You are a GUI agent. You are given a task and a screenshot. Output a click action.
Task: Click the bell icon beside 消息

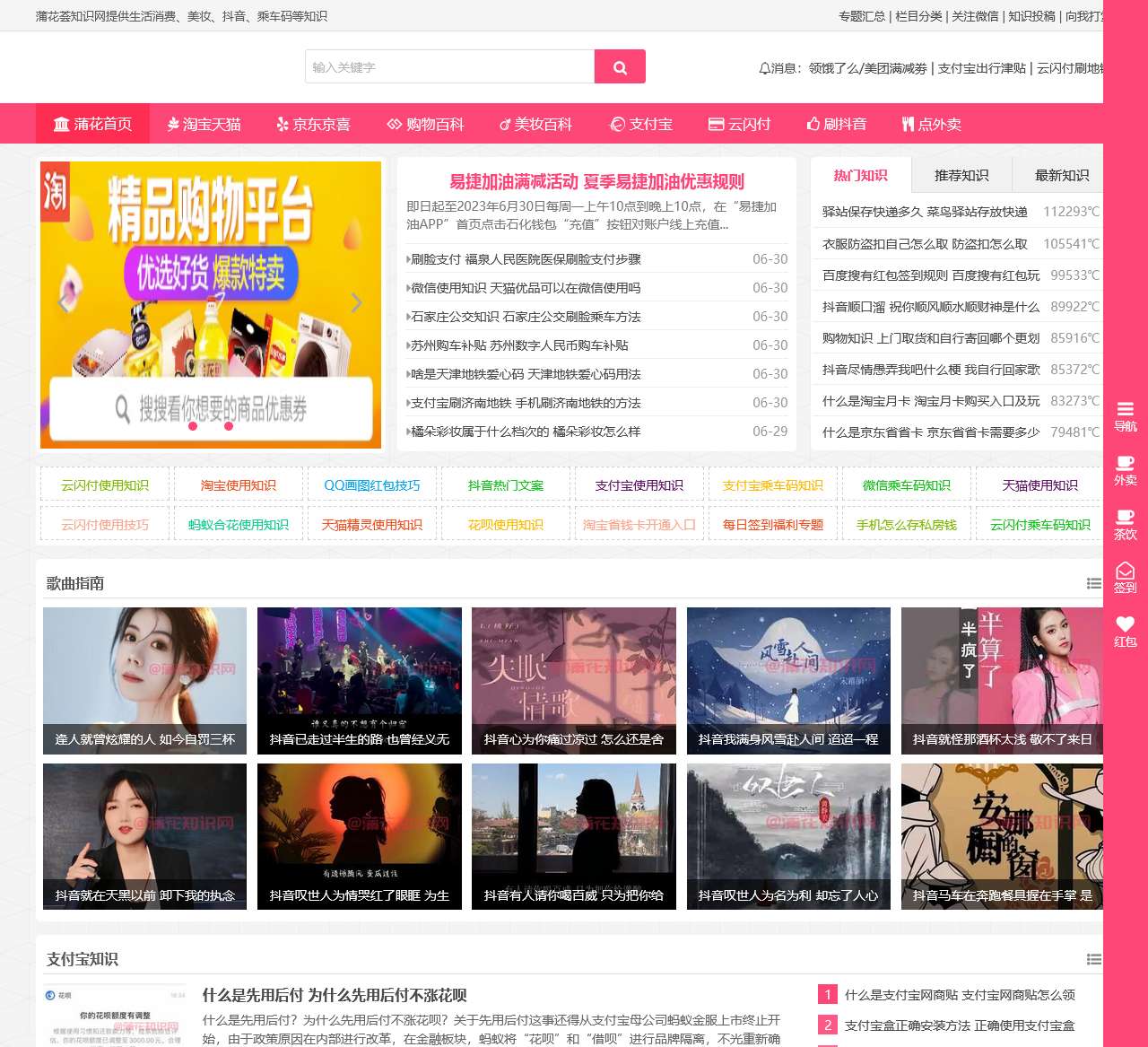[764, 68]
